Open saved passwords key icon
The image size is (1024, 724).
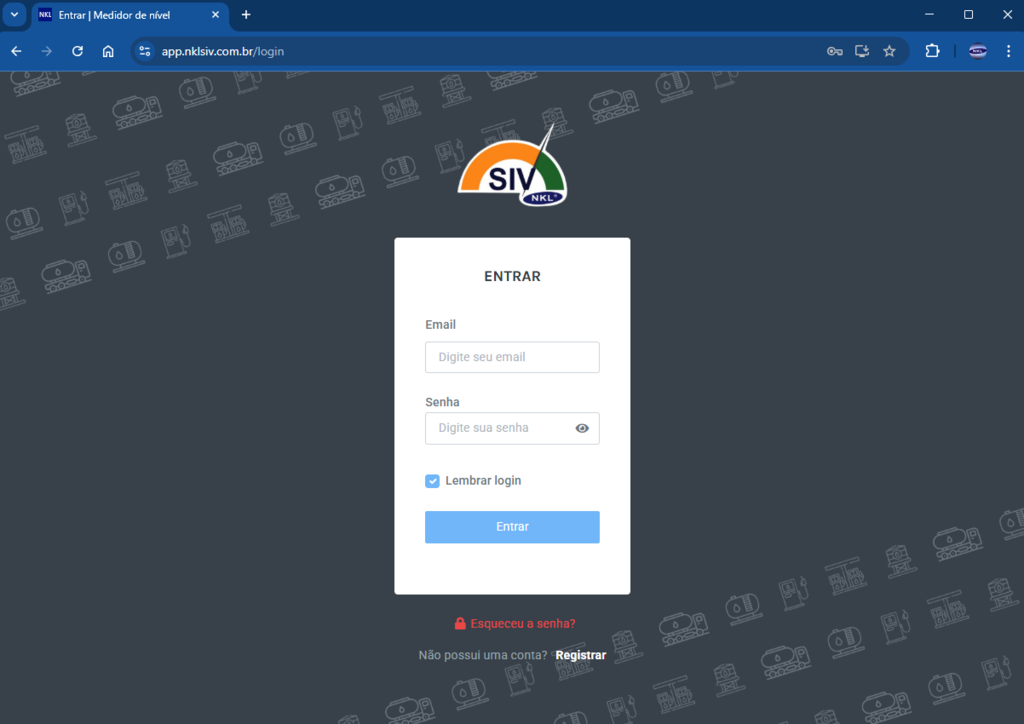(x=835, y=51)
